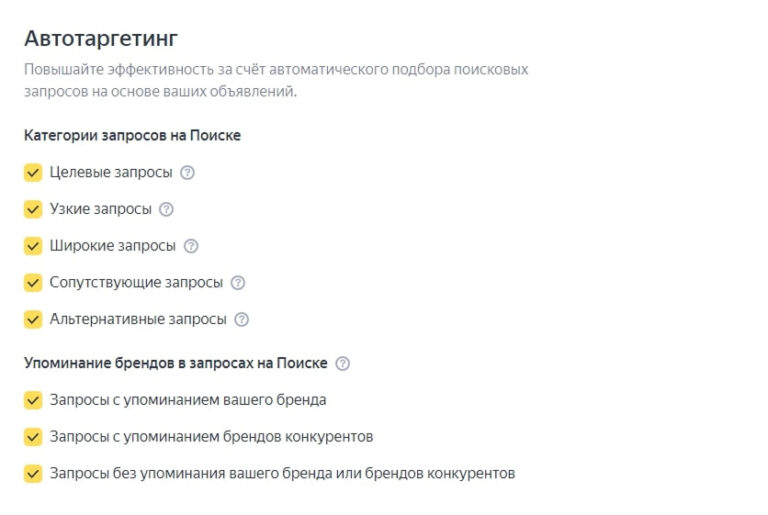
Task: Uncheck the Сопутствующие запросы checkbox
Action: pos(33,282)
